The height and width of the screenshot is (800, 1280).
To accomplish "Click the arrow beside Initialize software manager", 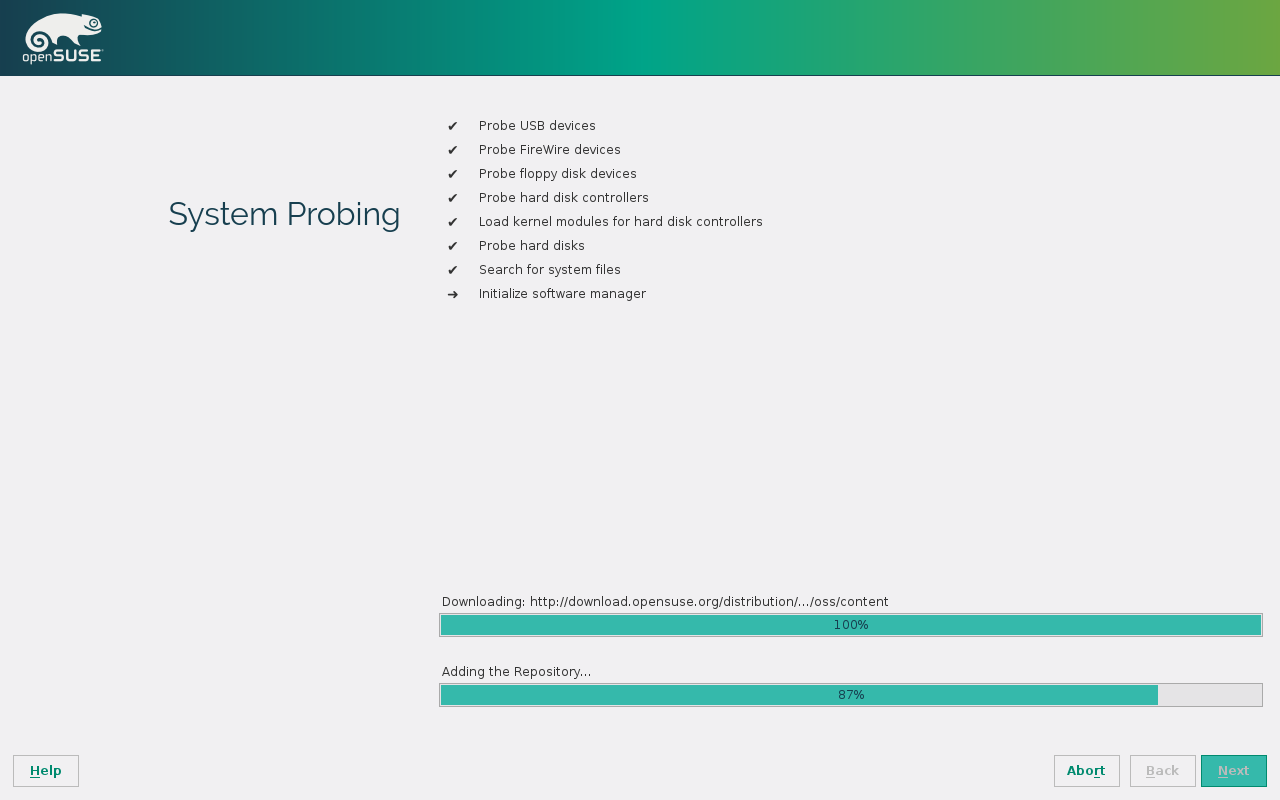I will [452, 294].
